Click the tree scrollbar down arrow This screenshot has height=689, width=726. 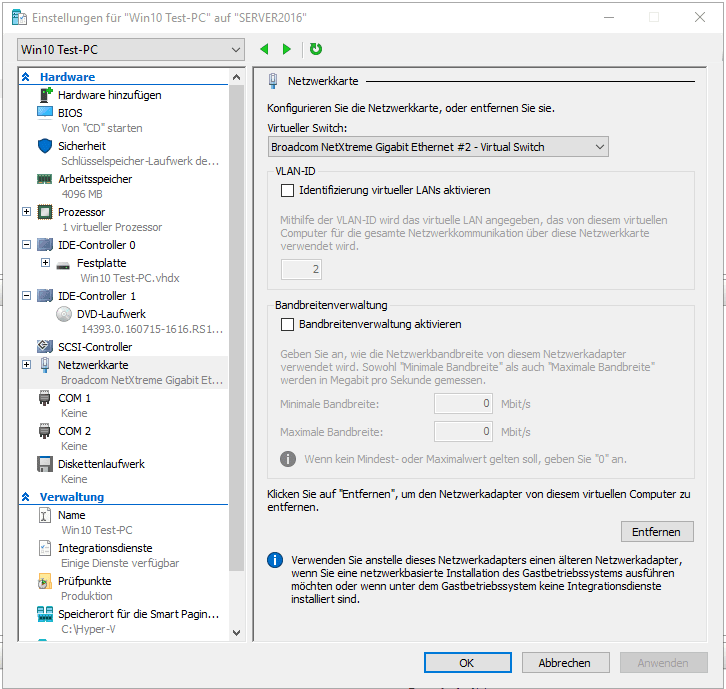tap(237, 633)
